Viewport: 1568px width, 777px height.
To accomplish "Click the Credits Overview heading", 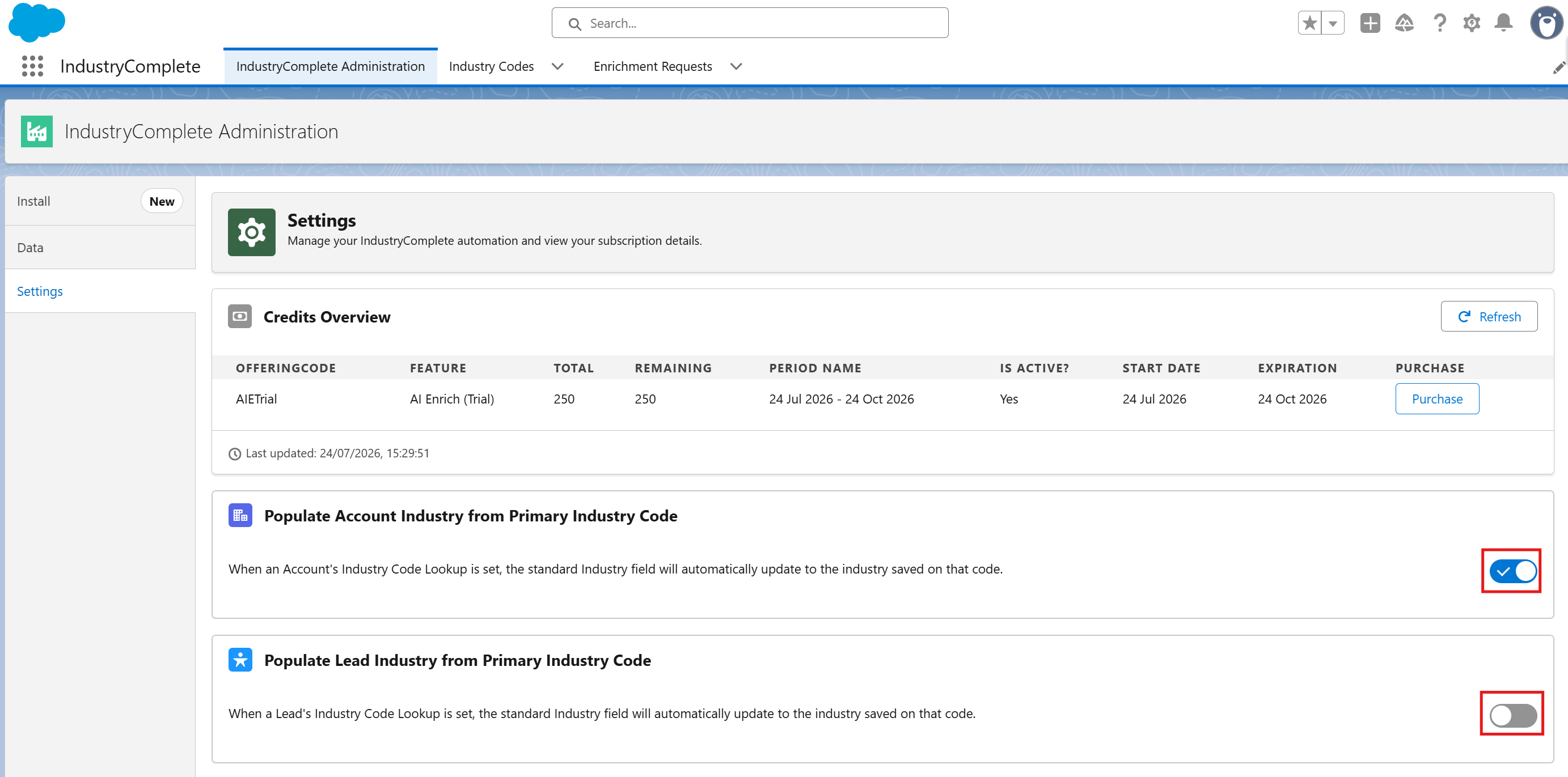I will (x=327, y=317).
